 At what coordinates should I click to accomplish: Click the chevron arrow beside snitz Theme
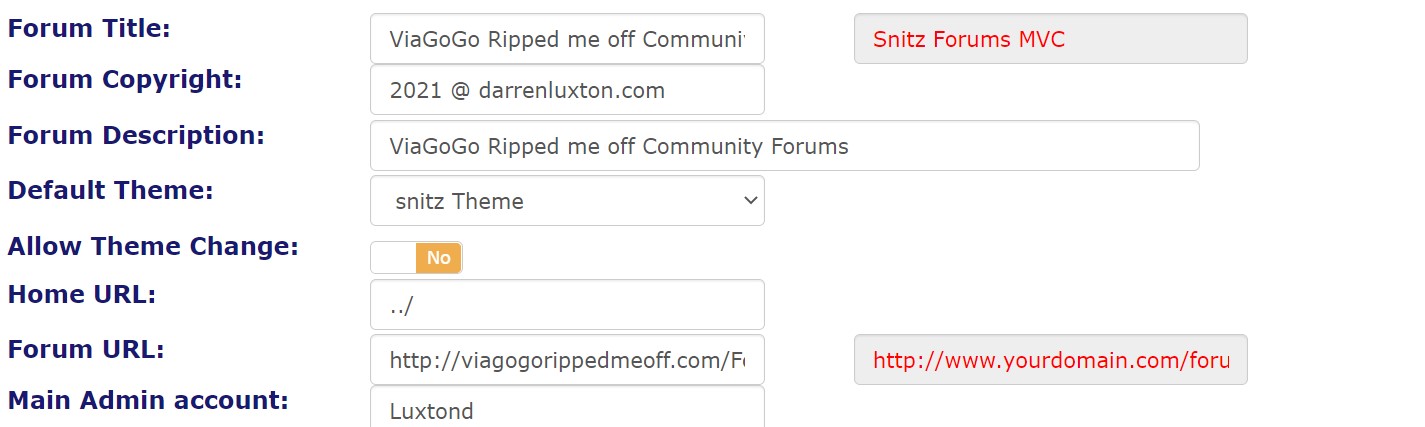(x=751, y=201)
